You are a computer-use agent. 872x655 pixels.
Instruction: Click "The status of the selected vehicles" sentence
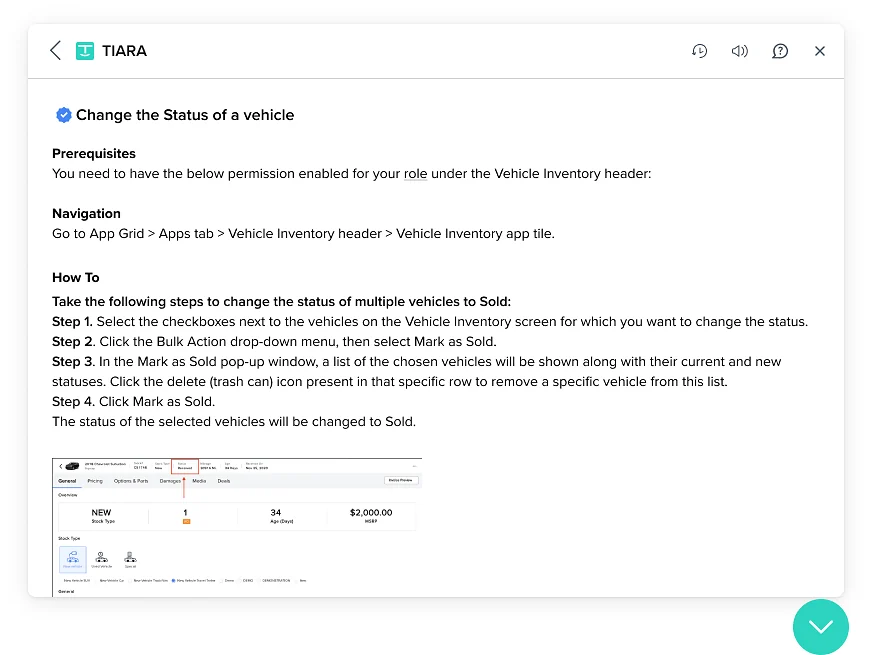(x=234, y=421)
